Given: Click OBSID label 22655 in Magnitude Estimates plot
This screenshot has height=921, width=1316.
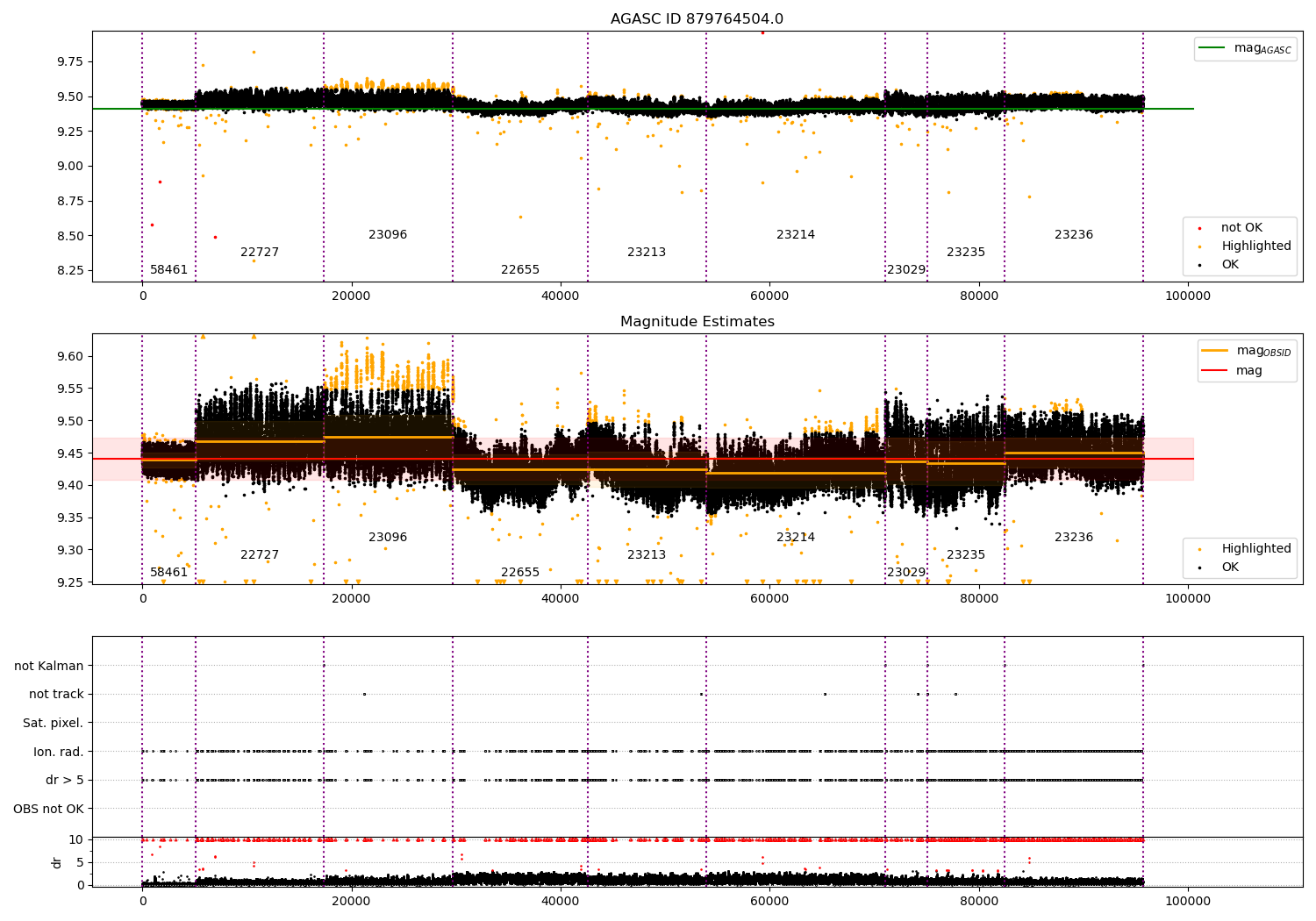Looking at the screenshot, I should pyautogui.click(x=520, y=573).
